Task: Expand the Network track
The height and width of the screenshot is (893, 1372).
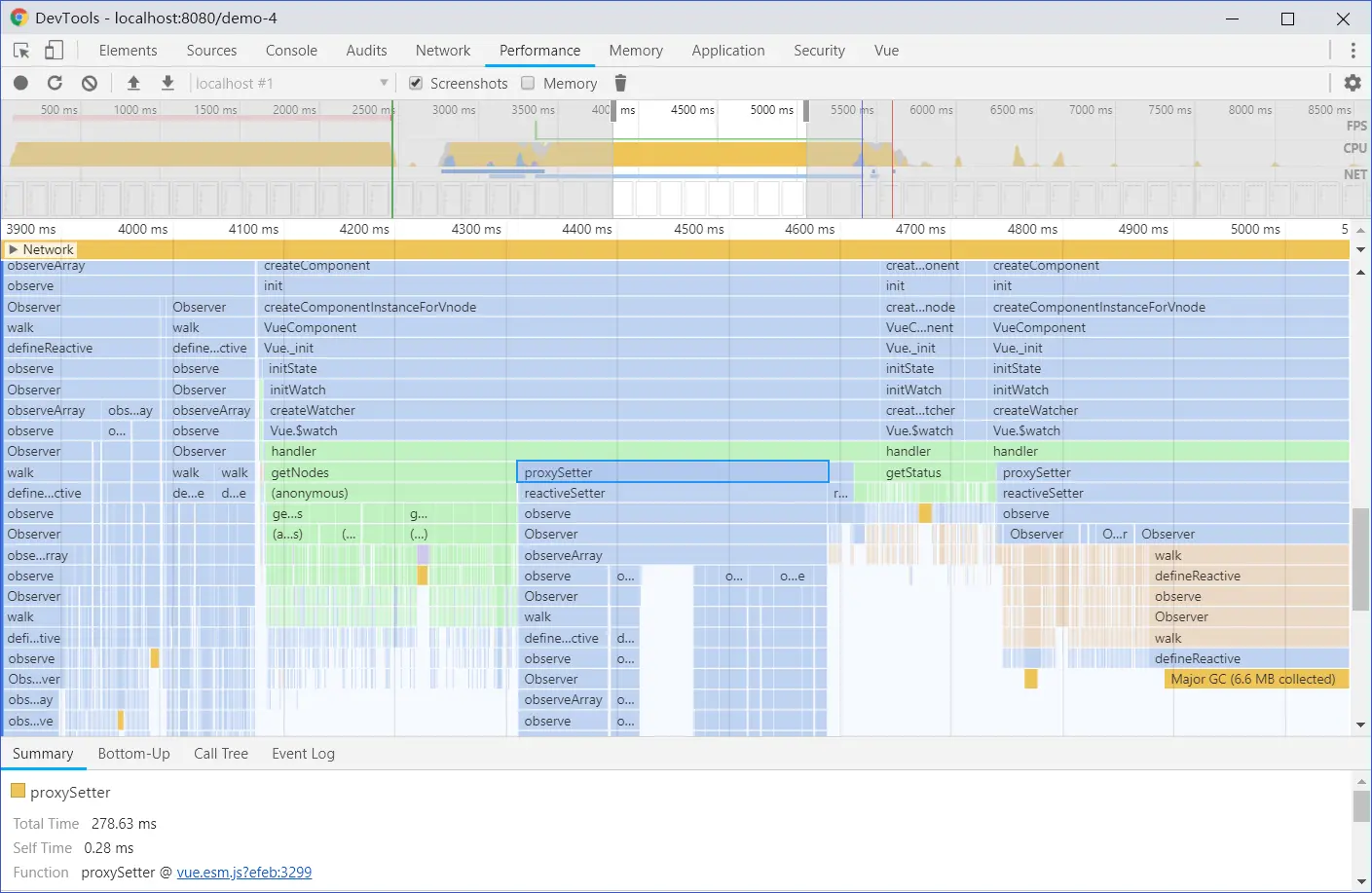Action: click(x=14, y=250)
